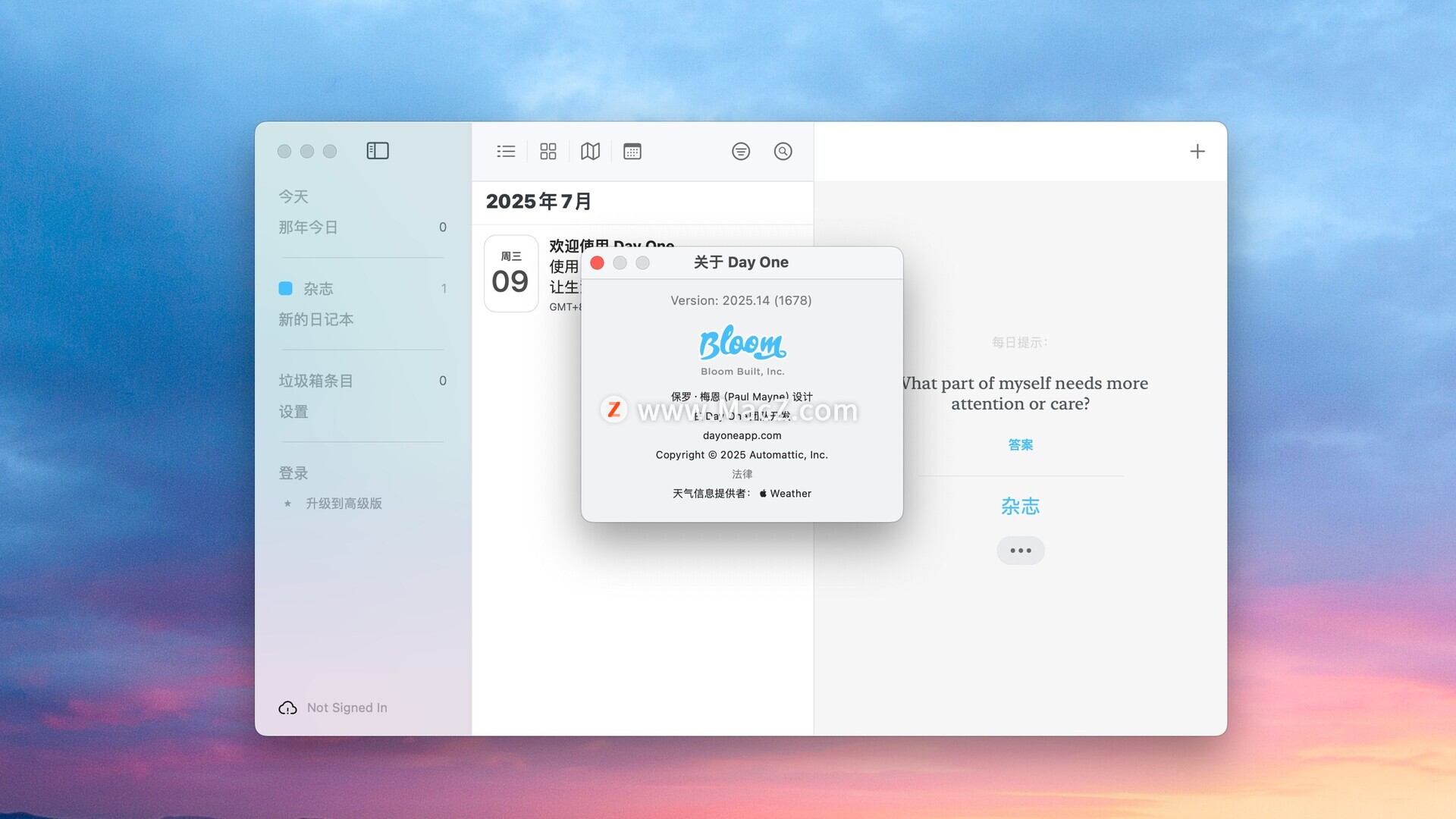Open the three-dots more button
The width and height of the screenshot is (1456, 819).
(x=1021, y=551)
